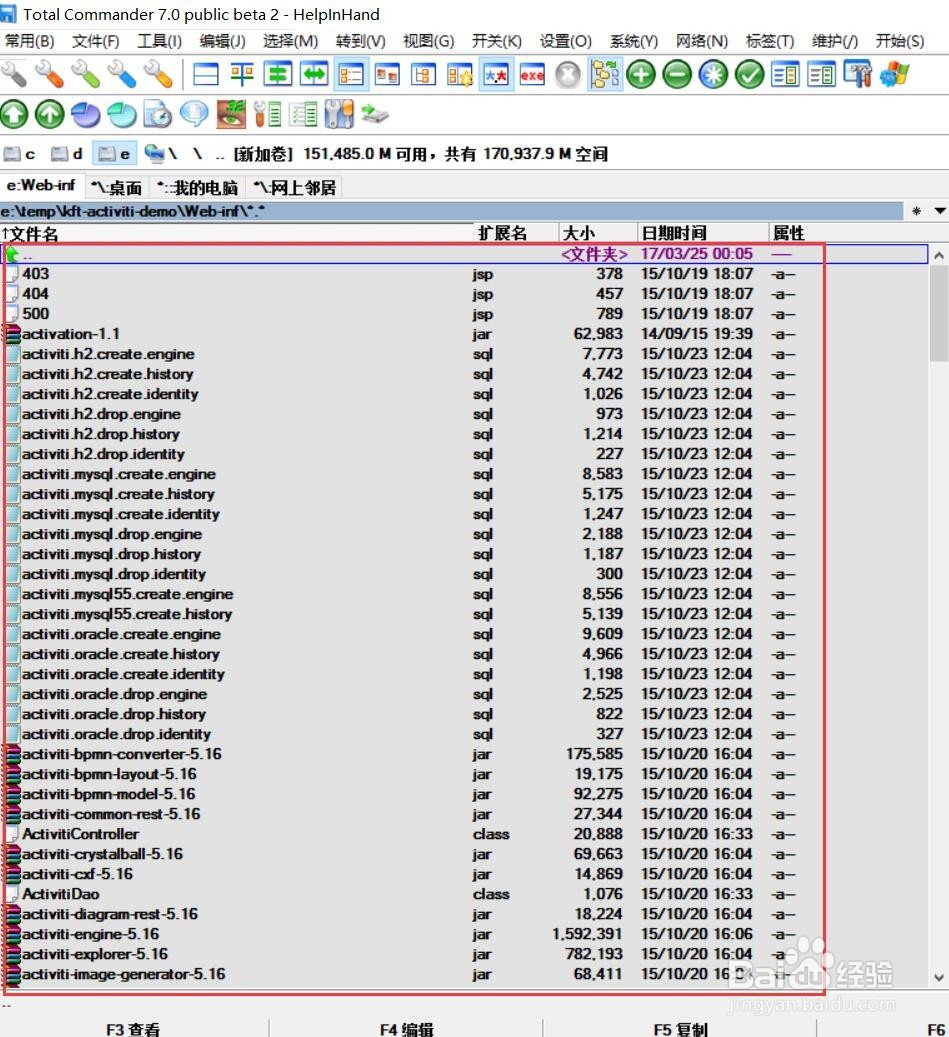Click the hammer and tools icon

(858, 74)
